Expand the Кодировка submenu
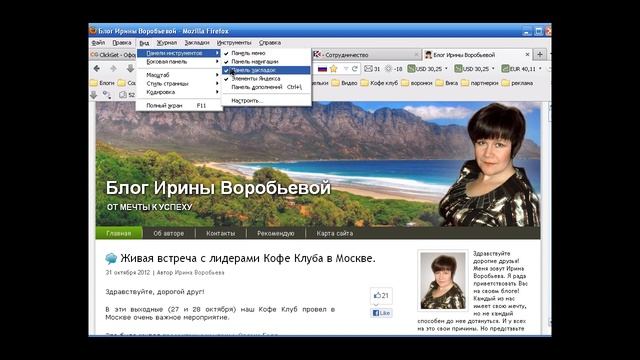The width and height of the screenshot is (640, 360). (179, 92)
